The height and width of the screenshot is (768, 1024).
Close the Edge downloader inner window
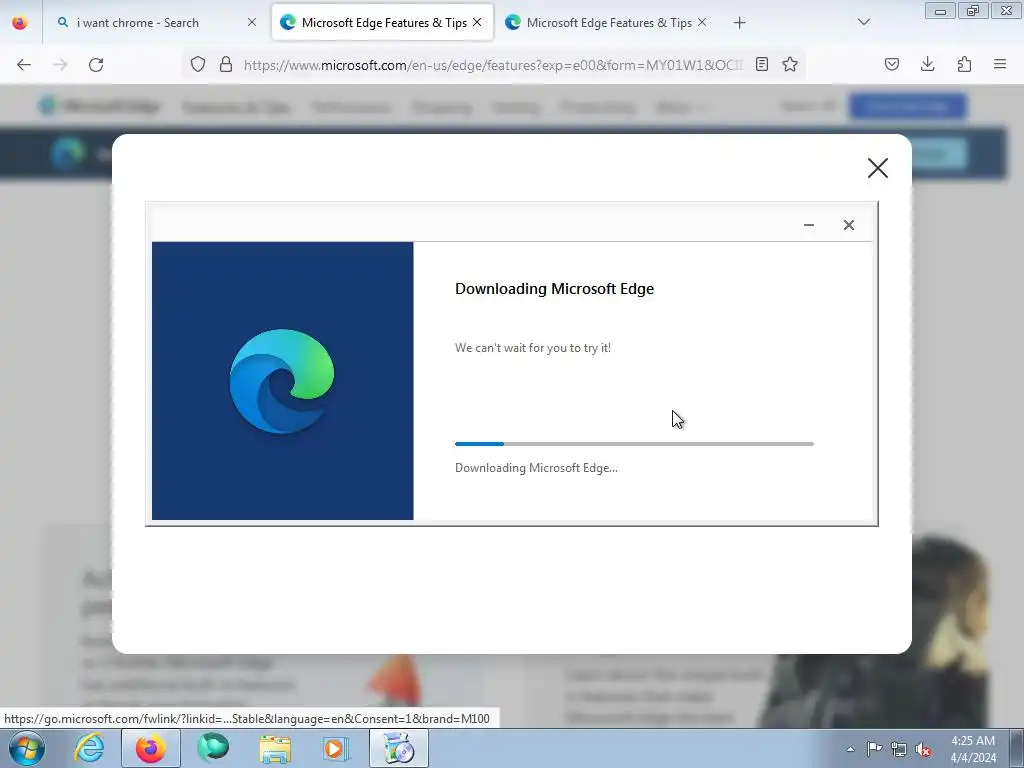pyautogui.click(x=848, y=225)
